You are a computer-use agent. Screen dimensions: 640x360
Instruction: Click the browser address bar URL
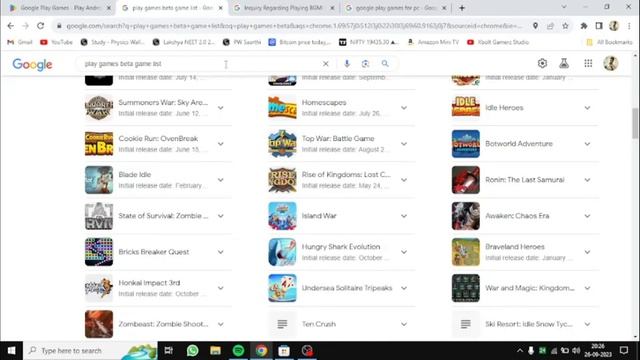294,26
